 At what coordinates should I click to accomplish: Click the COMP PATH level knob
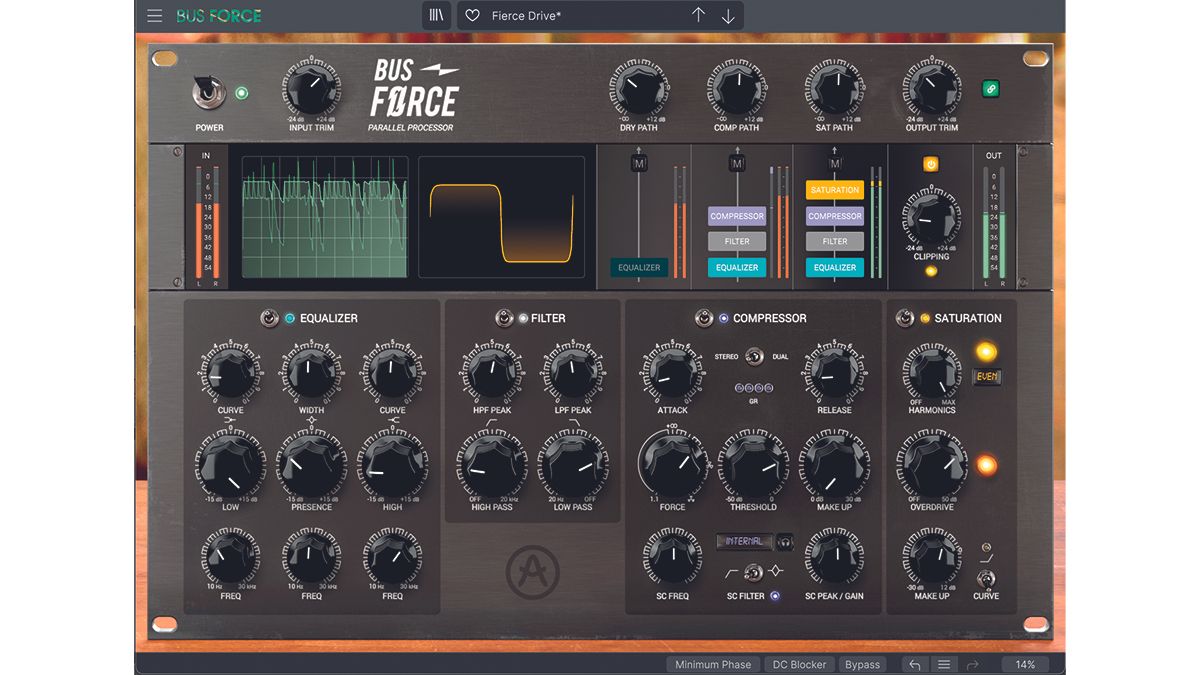point(737,90)
